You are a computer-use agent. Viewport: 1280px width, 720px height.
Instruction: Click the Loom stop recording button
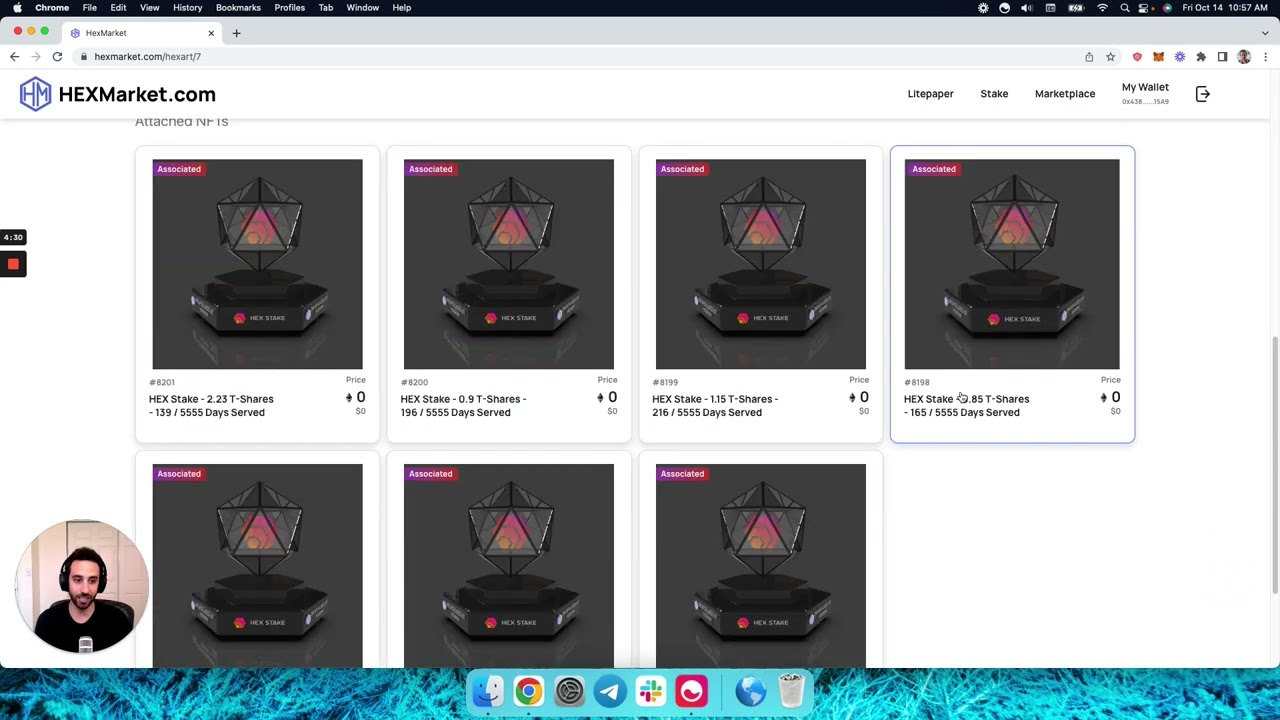pyautogui.click(x=13, y=264)
